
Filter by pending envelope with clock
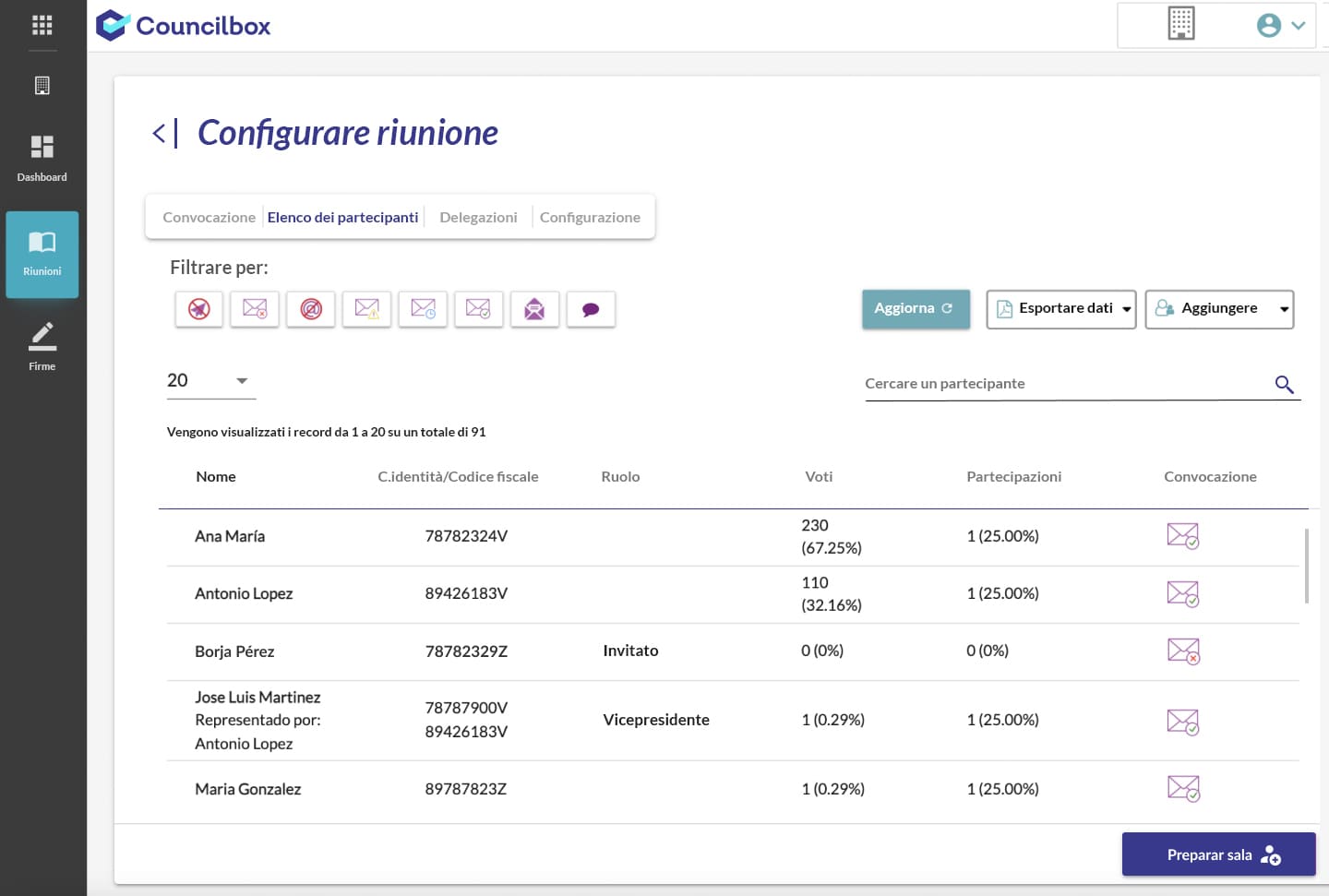(423, 309)
